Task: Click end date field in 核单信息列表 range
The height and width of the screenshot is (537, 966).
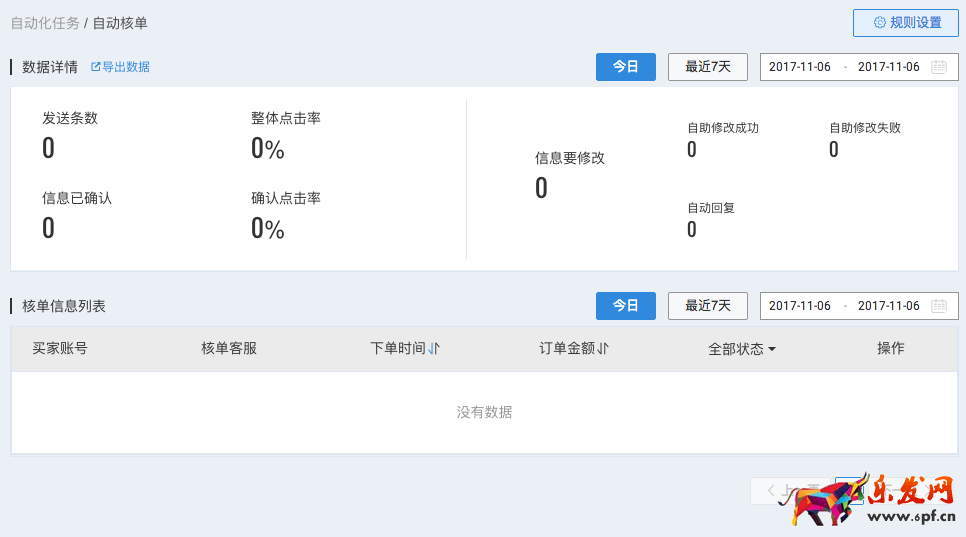Action: coord(889,306)
